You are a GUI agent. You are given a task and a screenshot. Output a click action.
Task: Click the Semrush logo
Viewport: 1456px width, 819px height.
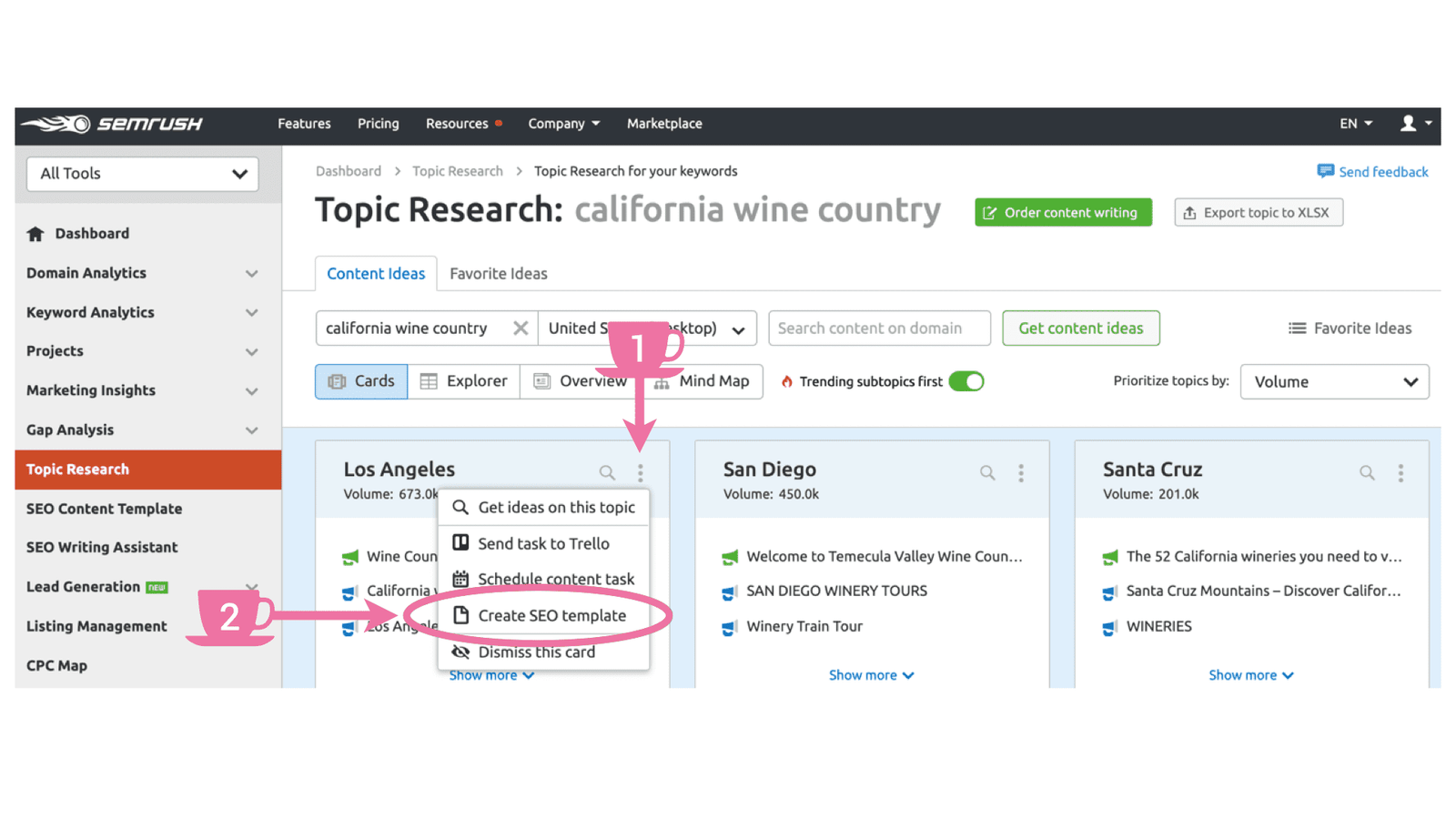click(x=114, y=124)
